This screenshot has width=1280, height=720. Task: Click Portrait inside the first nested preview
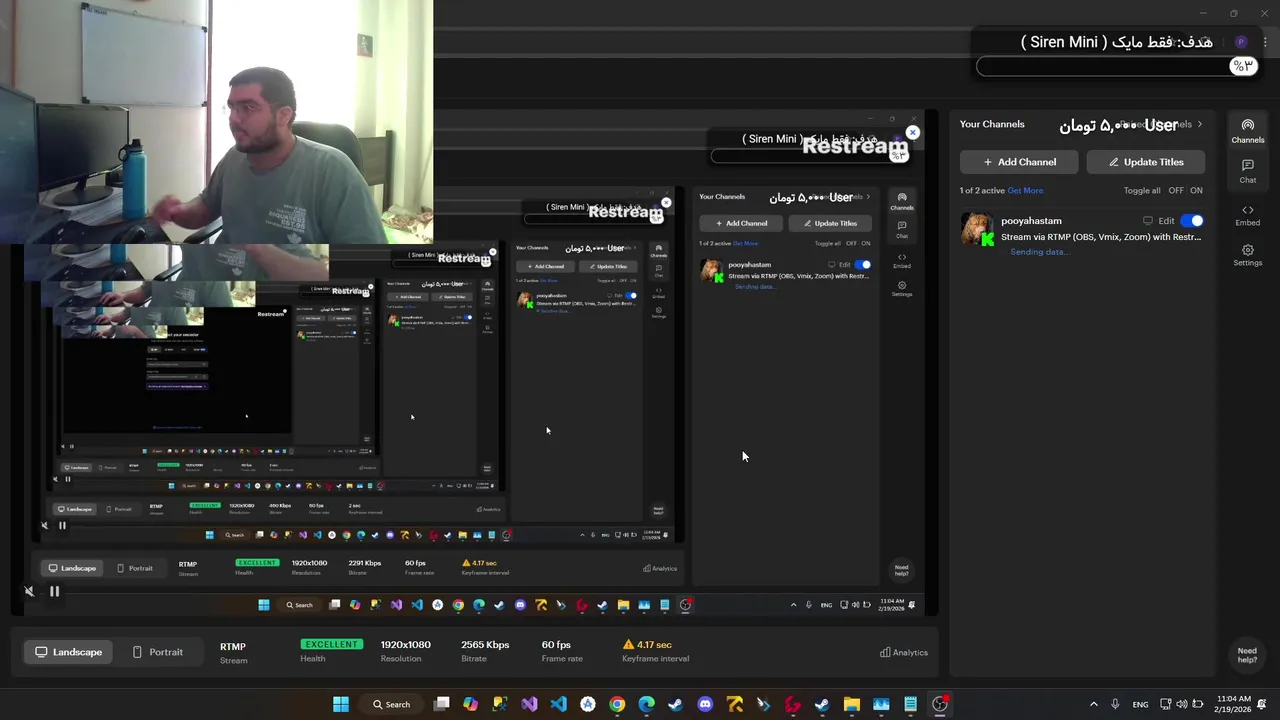pyautogui.click(x=134, y=568)
